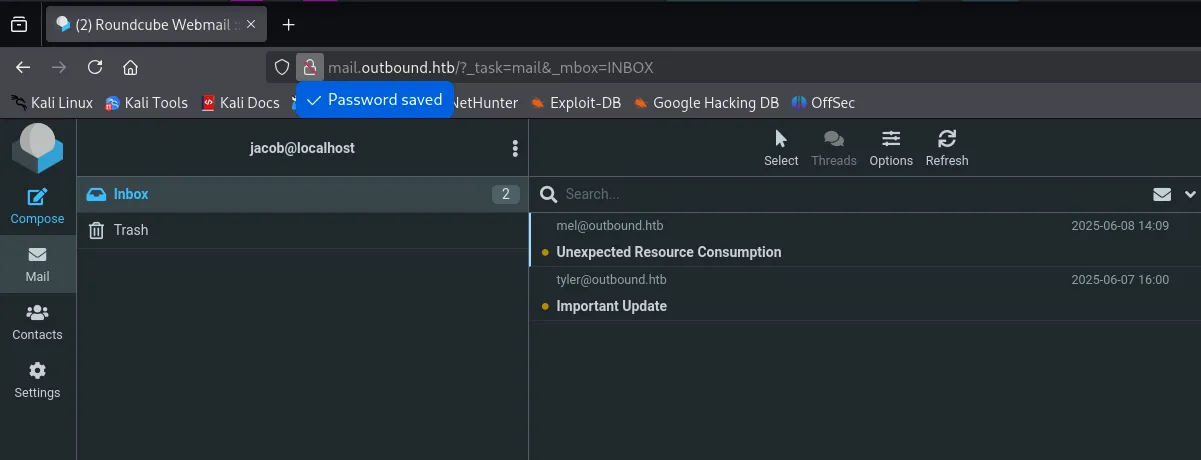The height and width of the screenshot is (460, 1201).
Task: Click the Mail sidebar icon
Action: 37,264
